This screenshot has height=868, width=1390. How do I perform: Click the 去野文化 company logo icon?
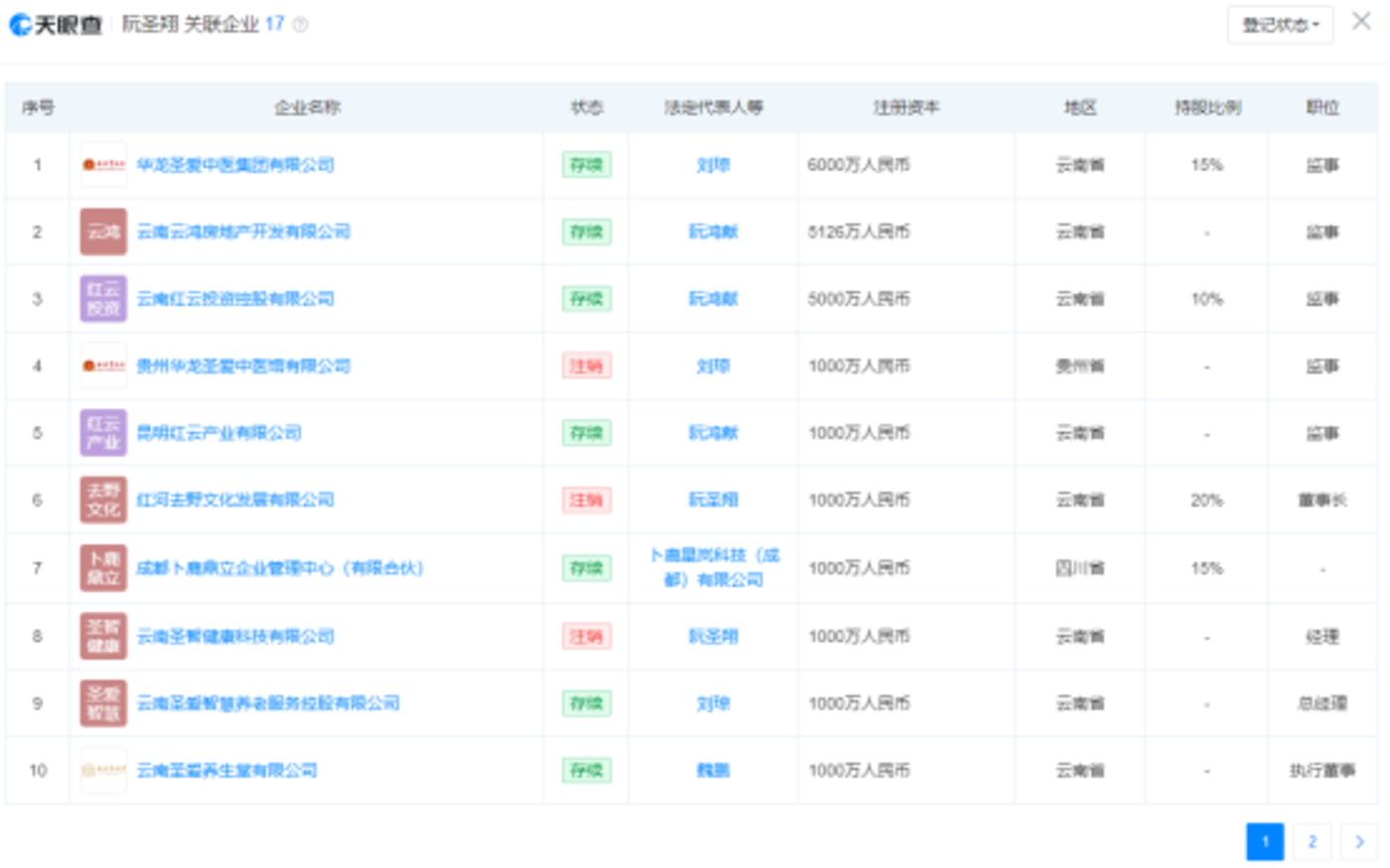pyautogui.click(x=103, y=500)
